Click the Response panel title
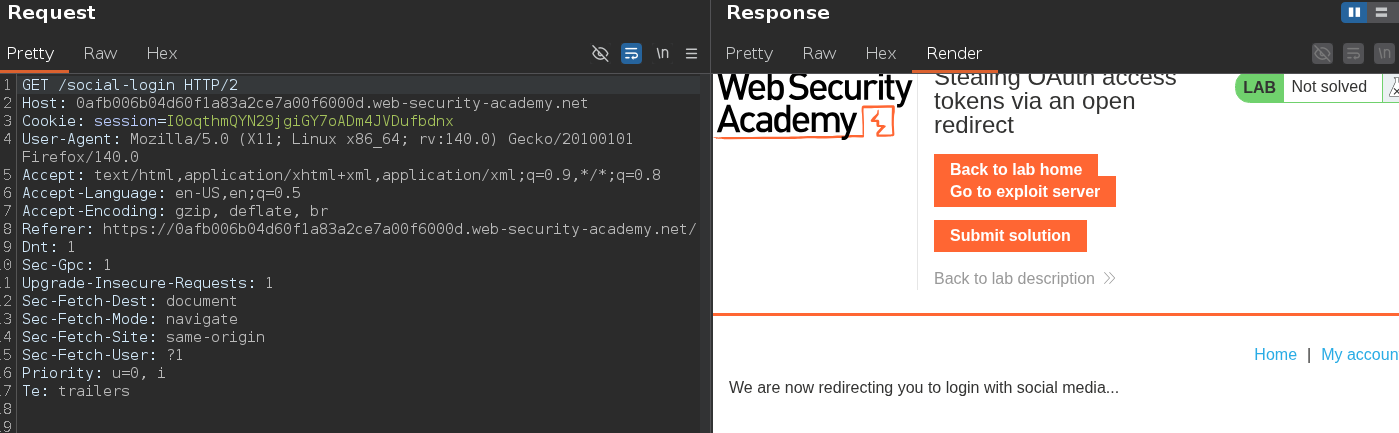Viewport: 1399px width, 433px height. point(778,13)
